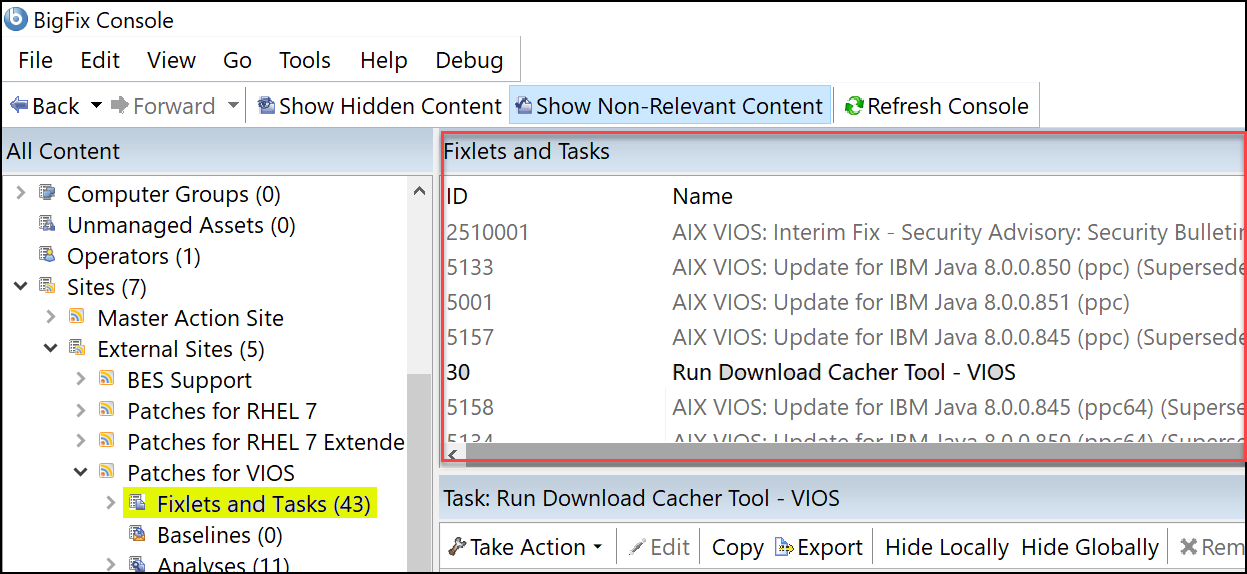The height and width of the screenshot is (574, 1247).
Task: Click the Forward arrow icon
Action: click(x=119, y=105)
